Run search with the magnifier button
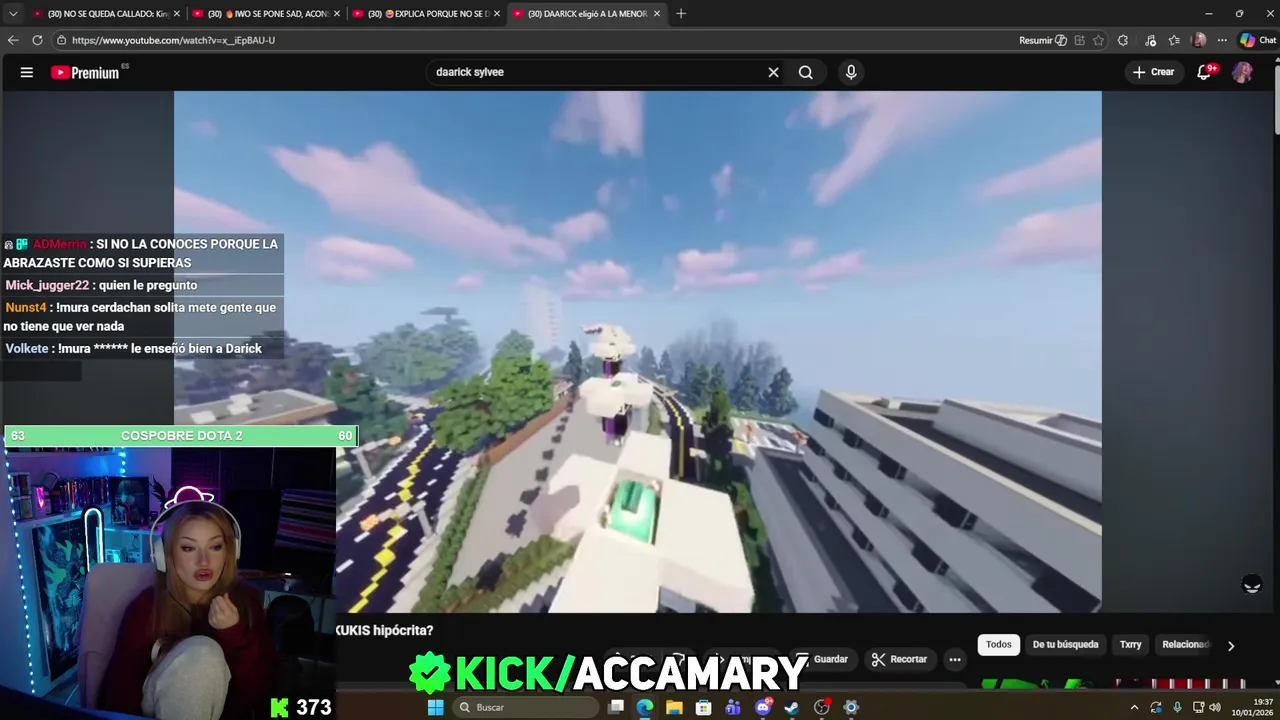The height and width of the screenshot is (720, 1280). (x=806, y=72)
